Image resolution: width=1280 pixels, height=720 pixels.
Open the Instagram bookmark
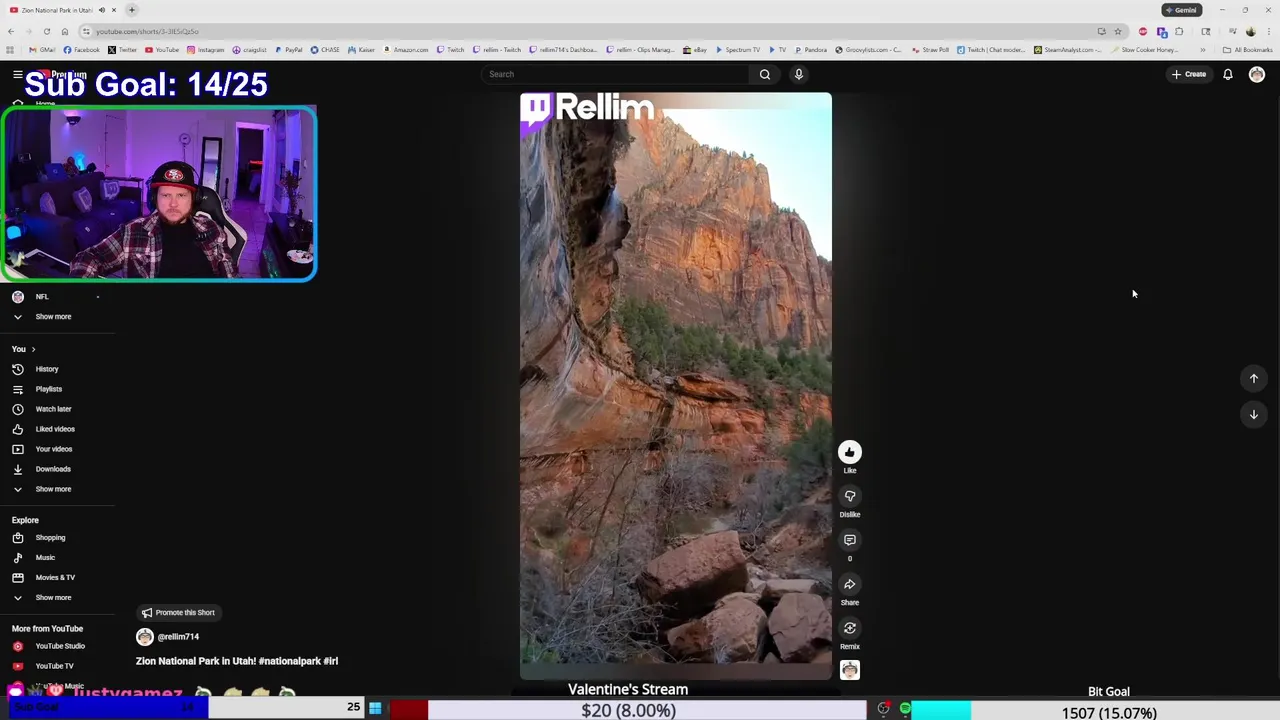click(205, 50)
